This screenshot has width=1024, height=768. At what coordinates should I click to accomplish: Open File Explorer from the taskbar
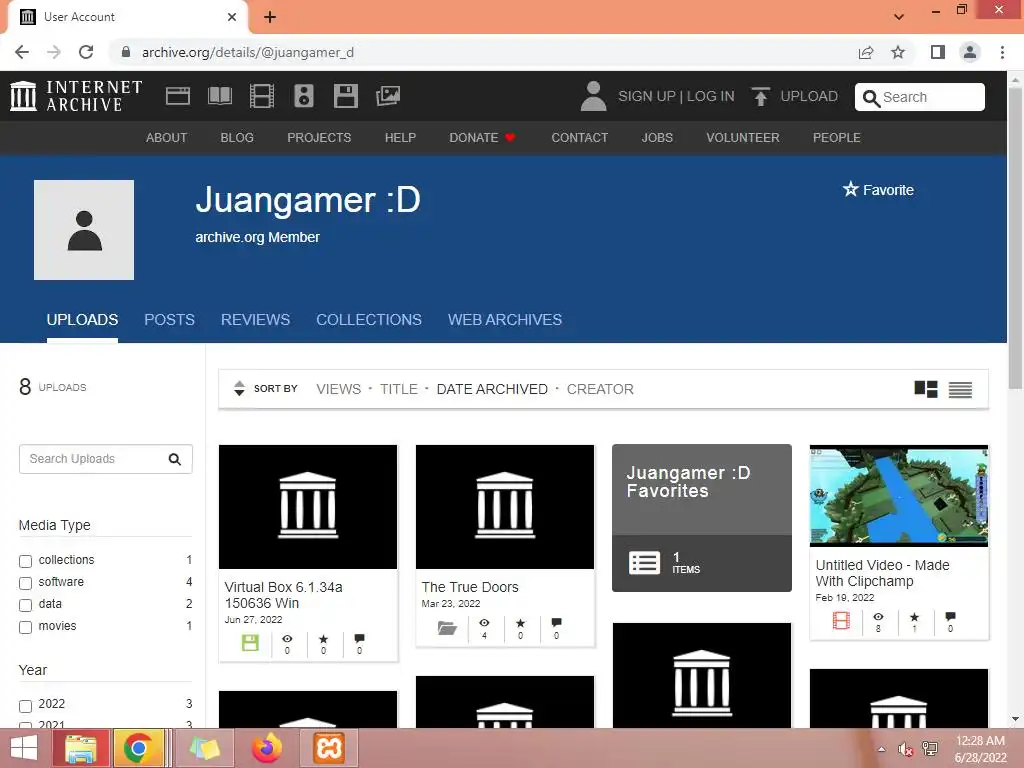(x=80, y=748)
